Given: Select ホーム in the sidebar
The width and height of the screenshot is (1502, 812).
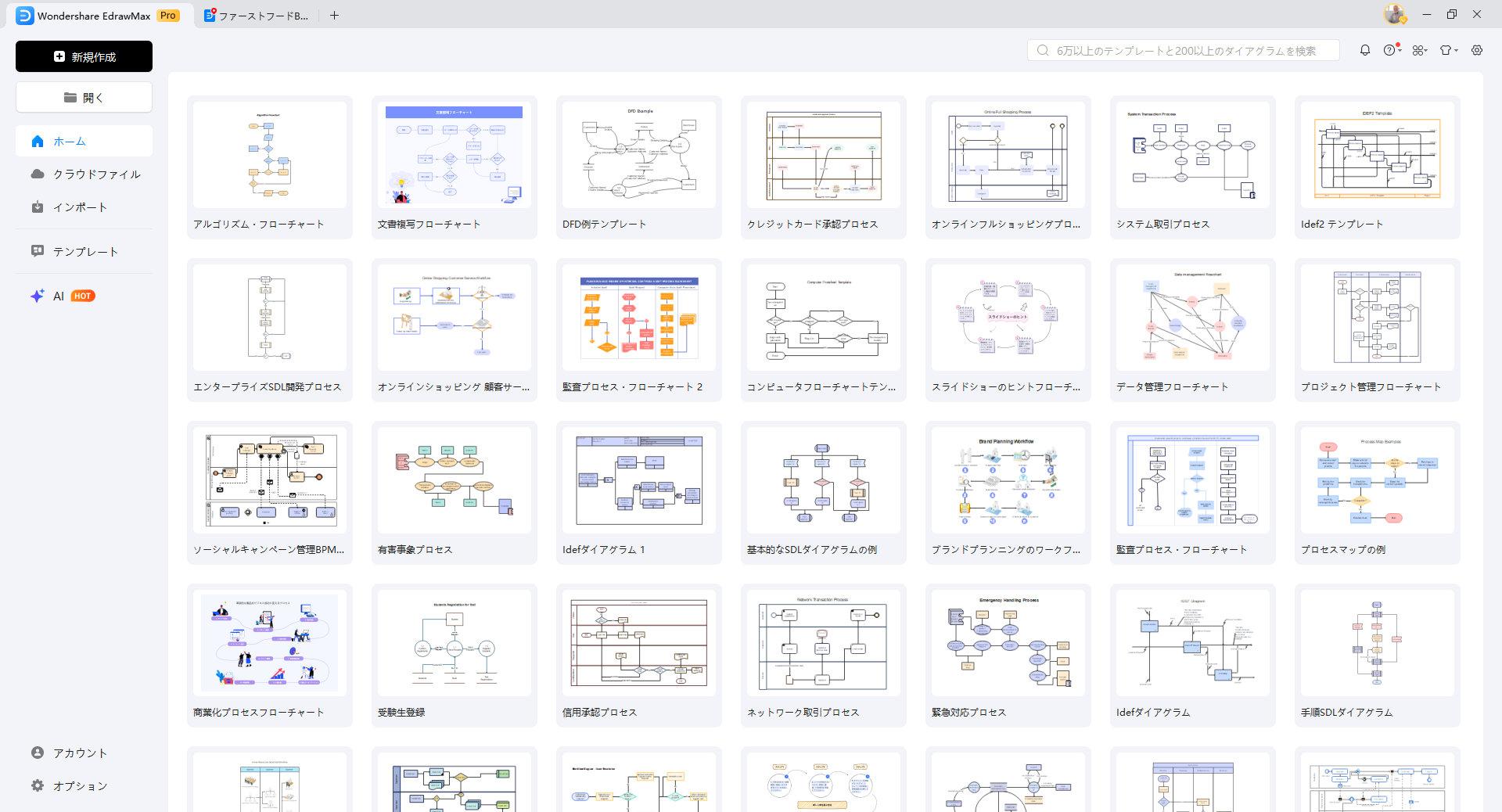Looking at the screenshot, I should 84,142.
